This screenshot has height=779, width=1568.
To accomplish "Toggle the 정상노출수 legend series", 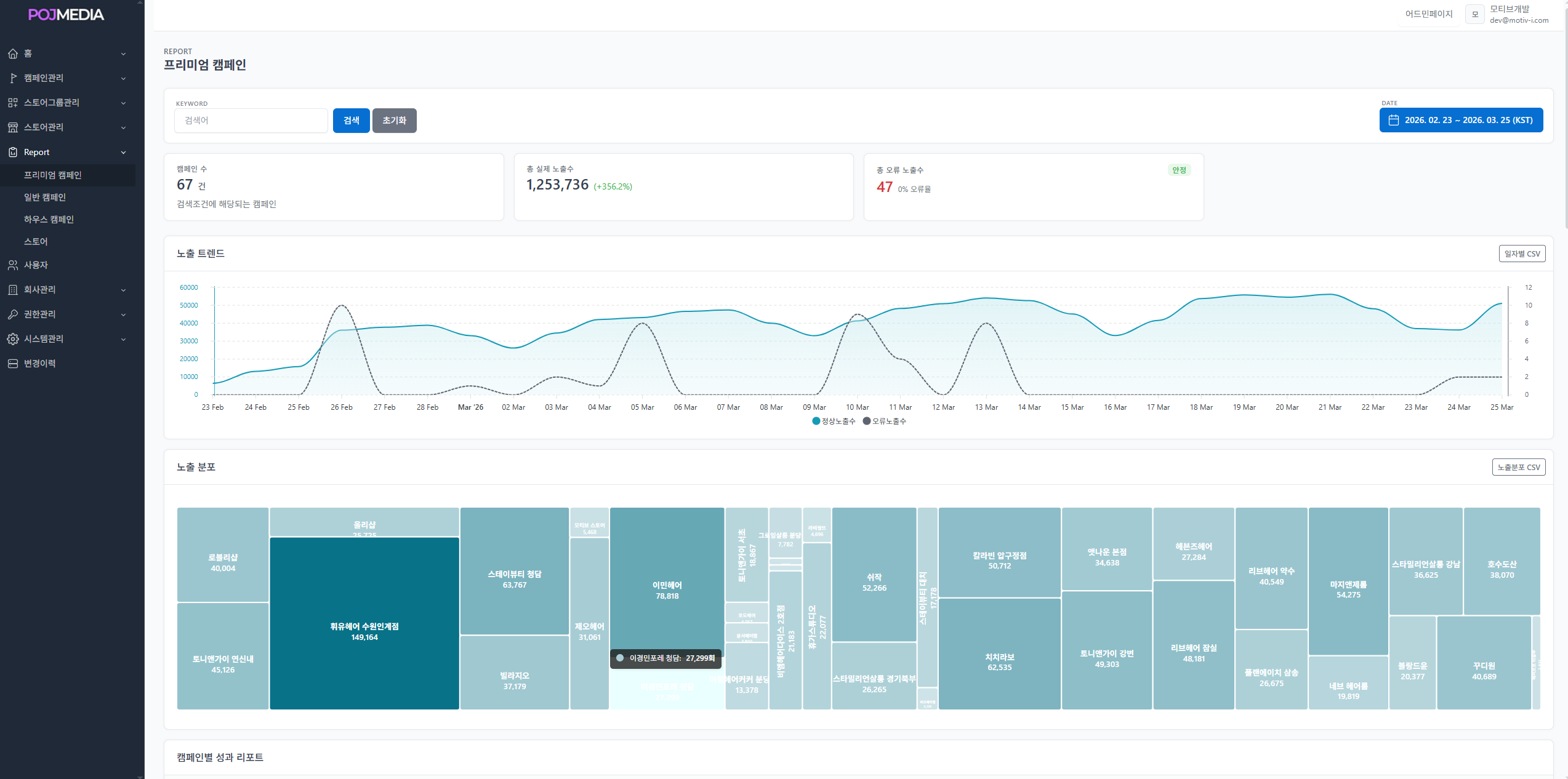I will pyautogui.click(x=834, y=421).
